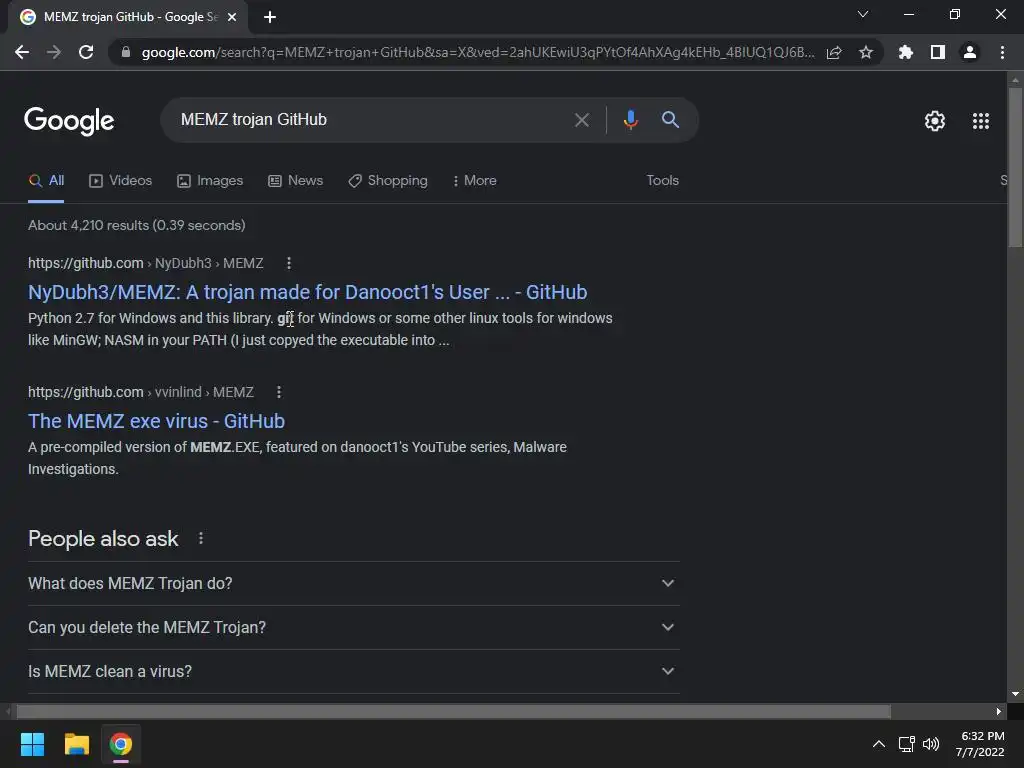Open Chrome extensions puzzle icon

click(905, 52)
